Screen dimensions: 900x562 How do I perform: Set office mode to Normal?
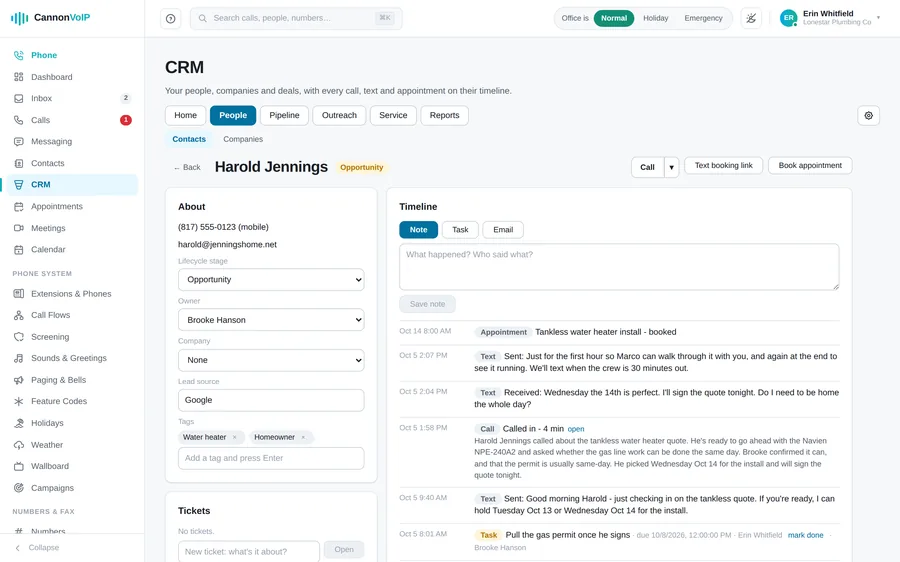[x=614, y=18]
